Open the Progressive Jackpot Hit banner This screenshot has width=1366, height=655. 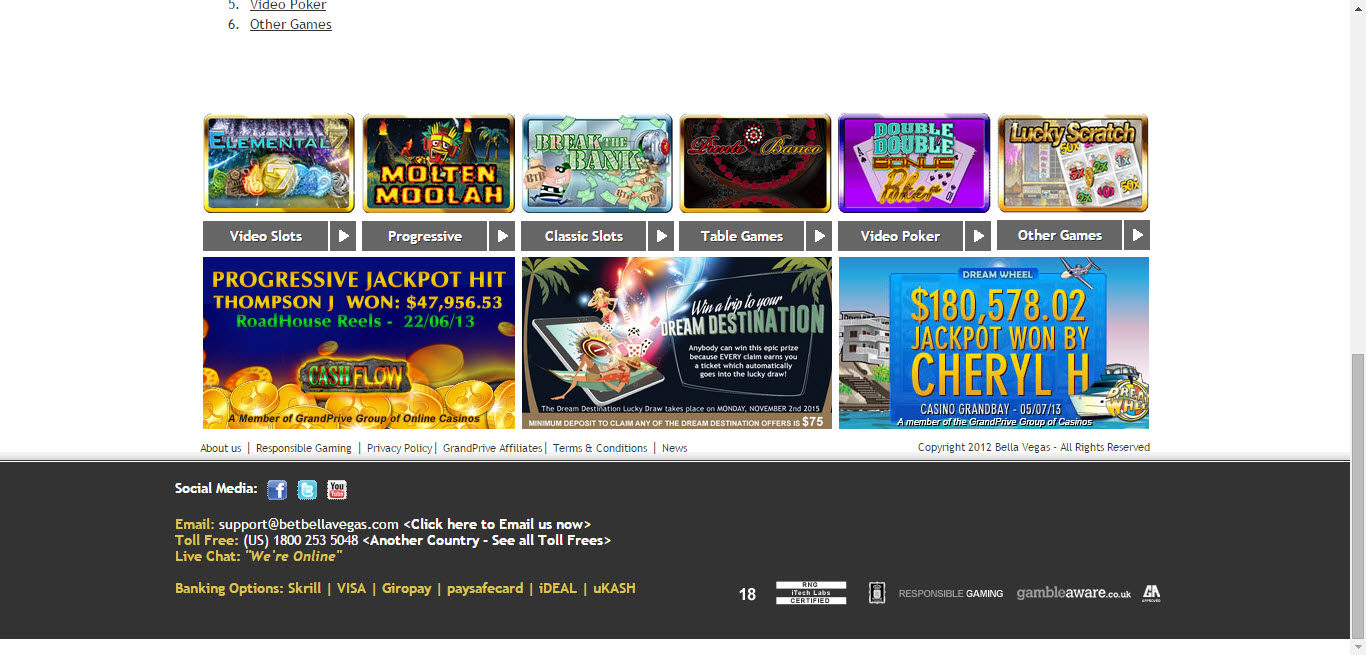click(x=359, y=343)
